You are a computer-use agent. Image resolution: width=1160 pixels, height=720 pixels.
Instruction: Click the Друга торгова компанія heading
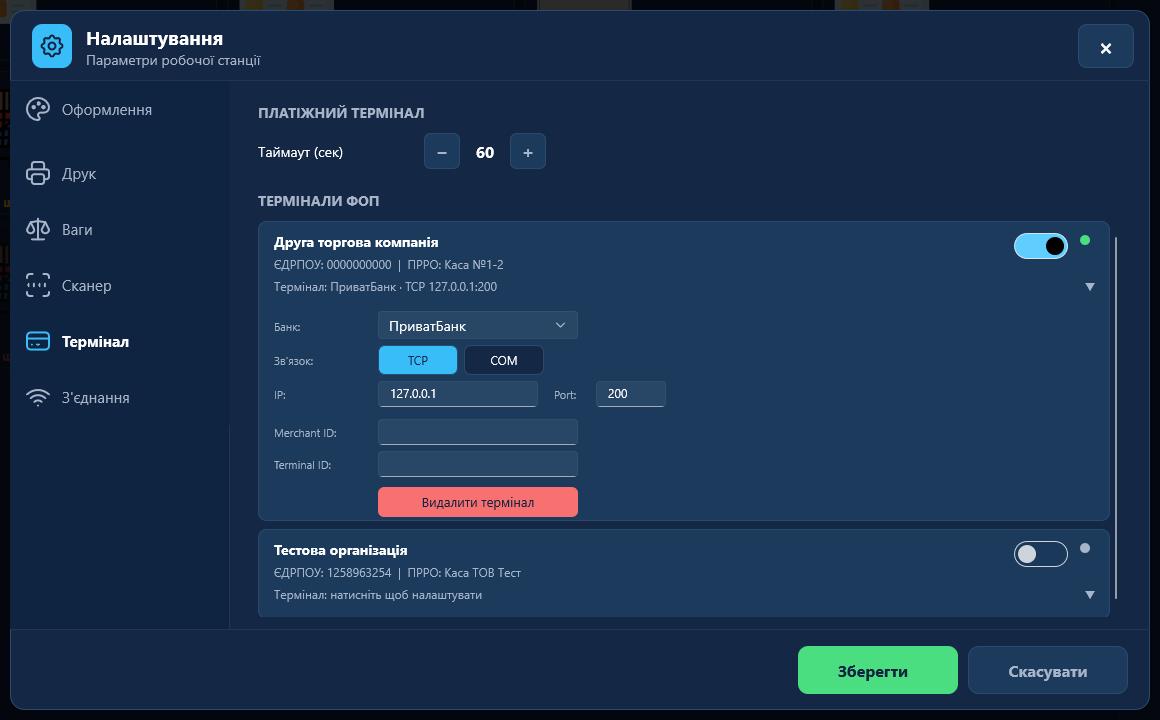(x=356, y=243)
